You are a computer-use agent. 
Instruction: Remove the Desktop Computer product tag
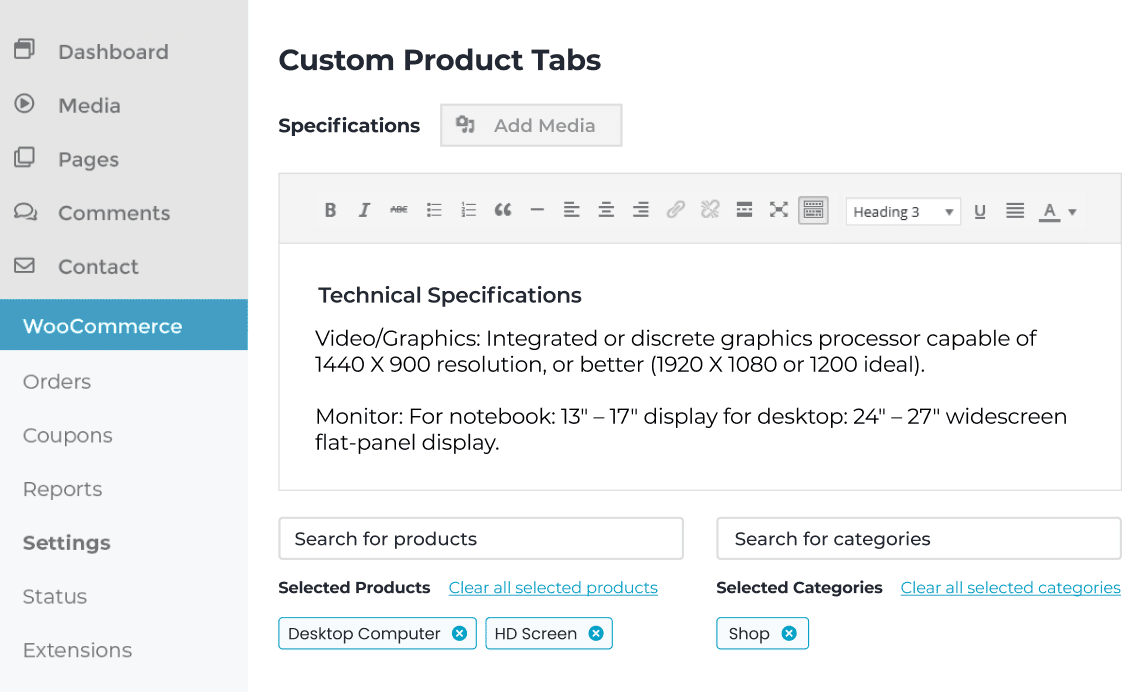point(459,633)
